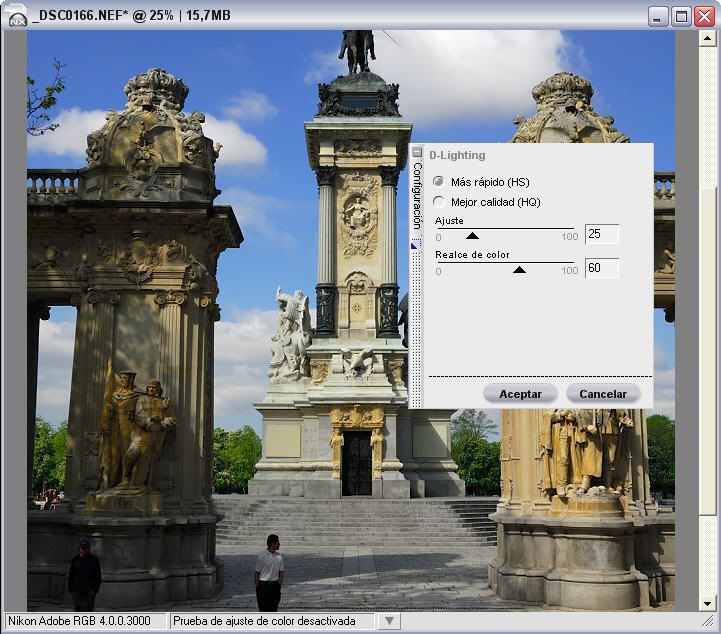Dismiss D-Lighting with the Cancelar button
The image size is (721, 634).
pyautogui.click(x=603, y=394)
